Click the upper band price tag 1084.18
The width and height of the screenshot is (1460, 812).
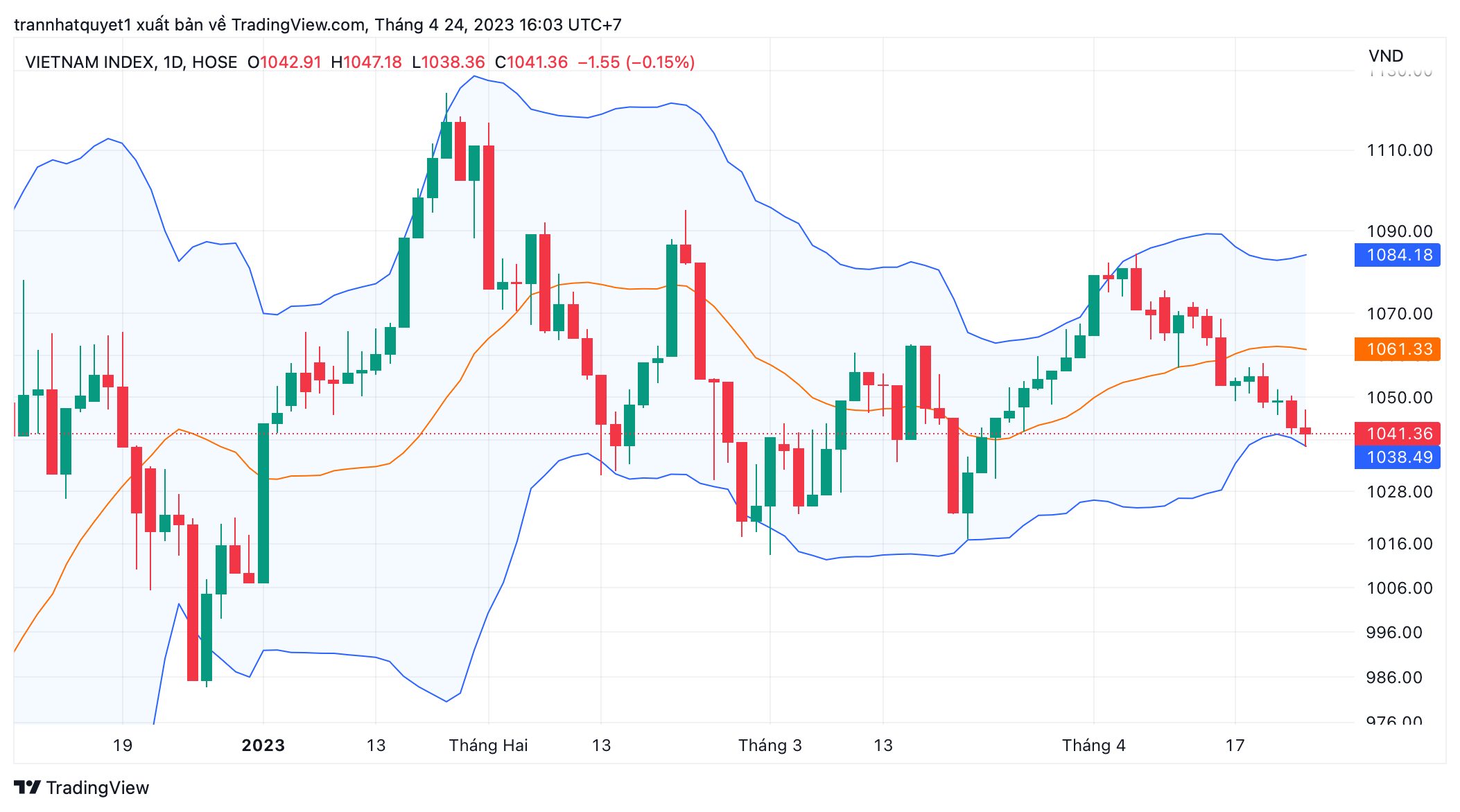pos(1397,255)
